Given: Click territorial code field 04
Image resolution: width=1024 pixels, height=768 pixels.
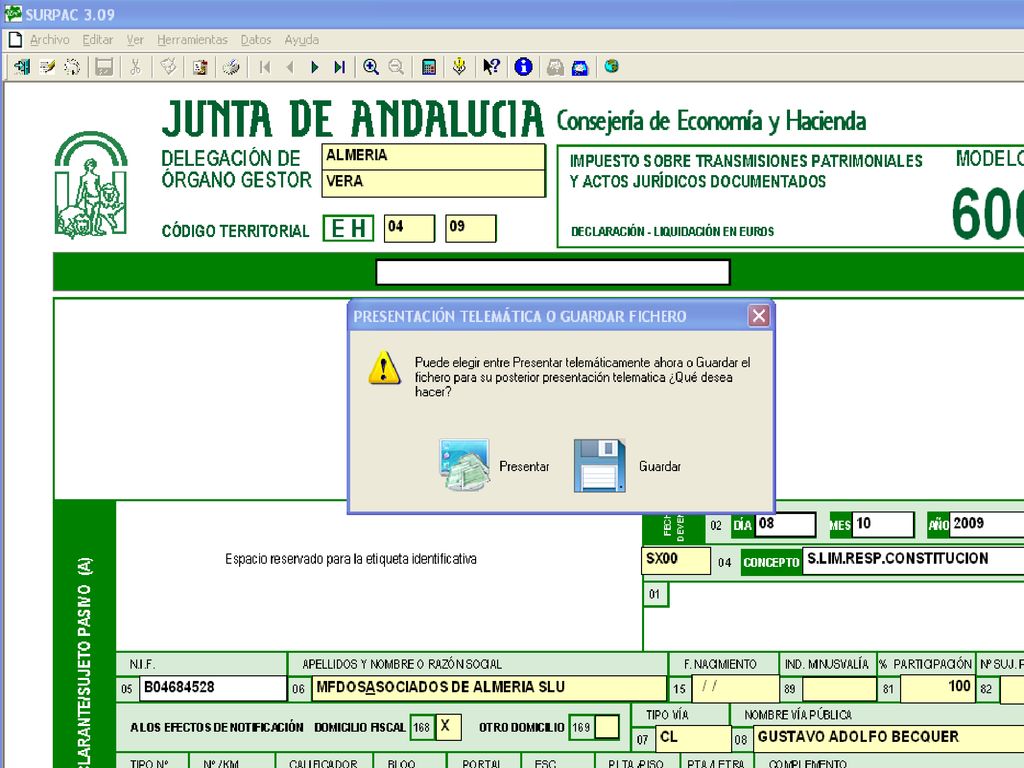Looking at the screenshot, I should 409,228.
